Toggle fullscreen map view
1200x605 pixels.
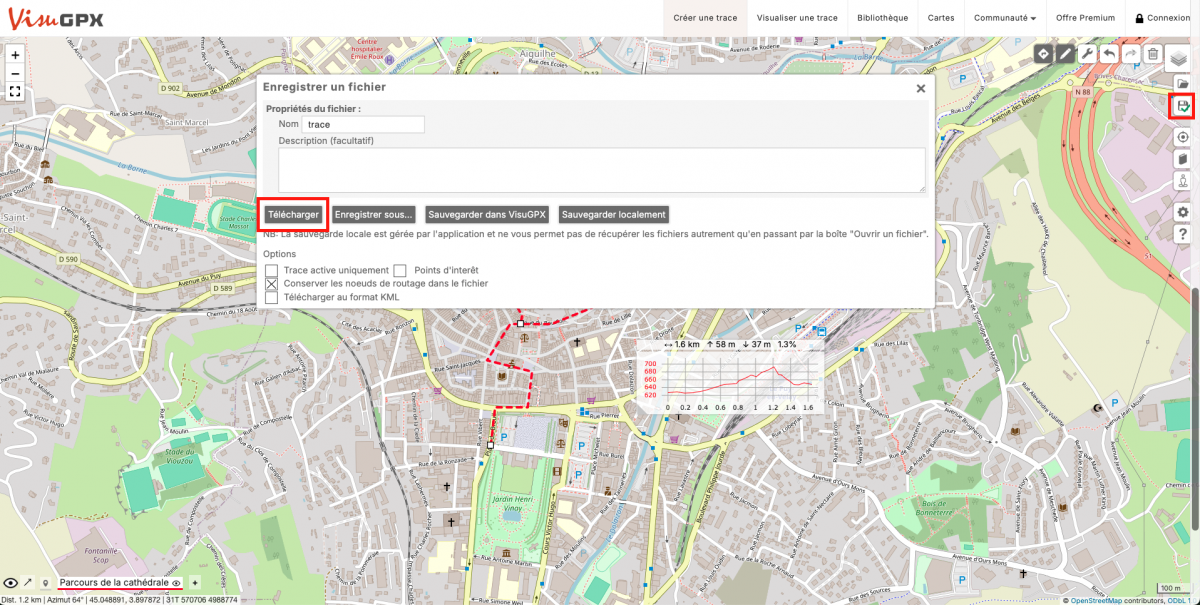click(15, 91)
